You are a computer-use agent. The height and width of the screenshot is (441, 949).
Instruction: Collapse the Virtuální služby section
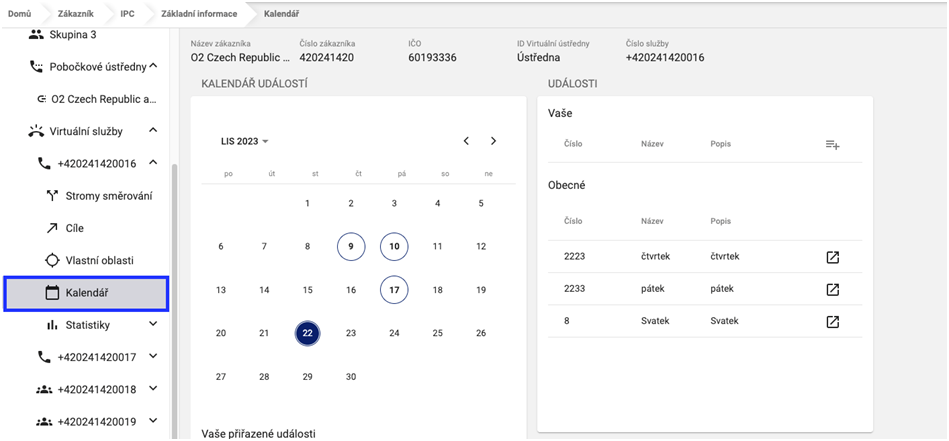tap(153, 130)
